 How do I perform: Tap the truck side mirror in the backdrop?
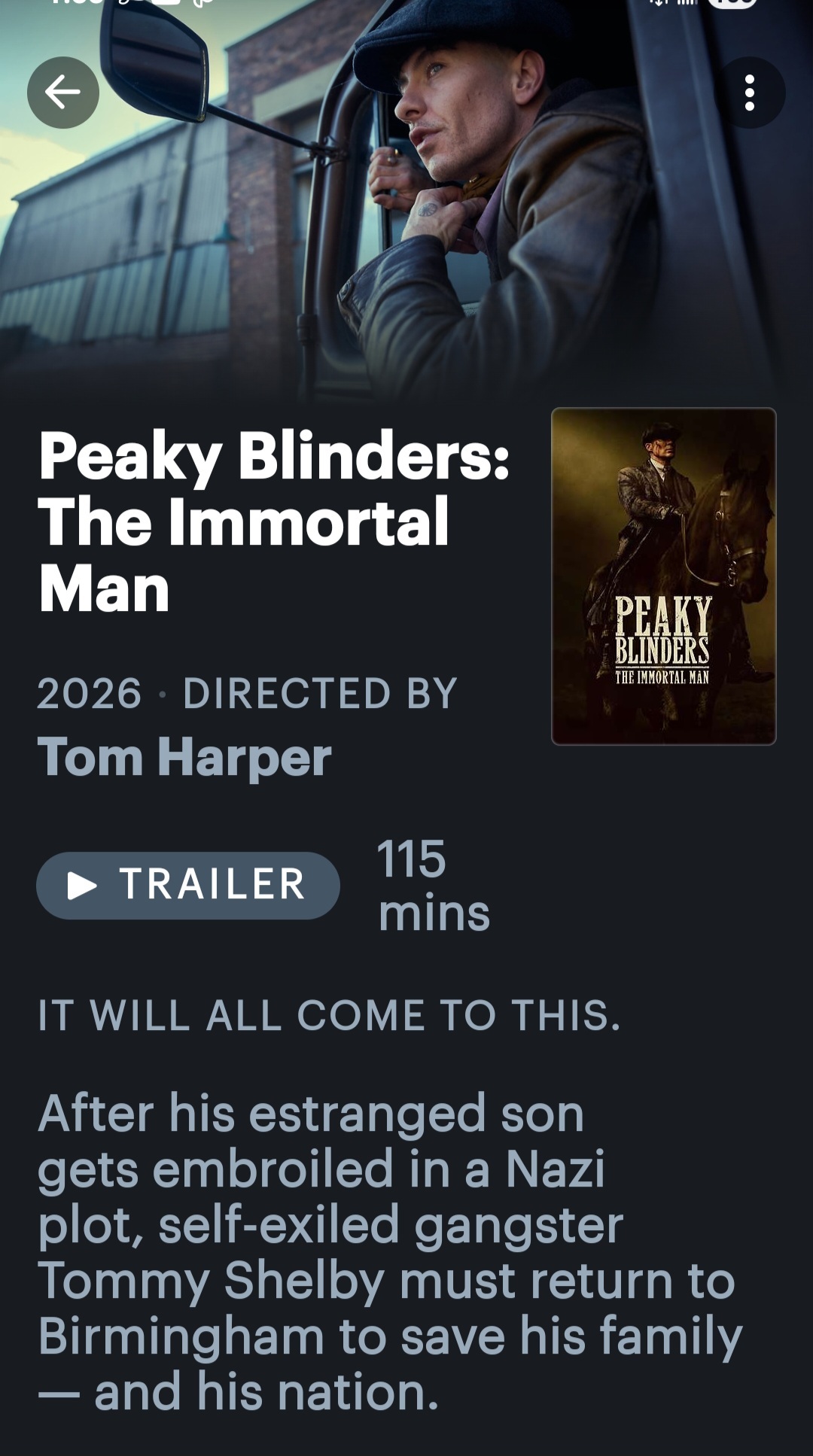156,60
